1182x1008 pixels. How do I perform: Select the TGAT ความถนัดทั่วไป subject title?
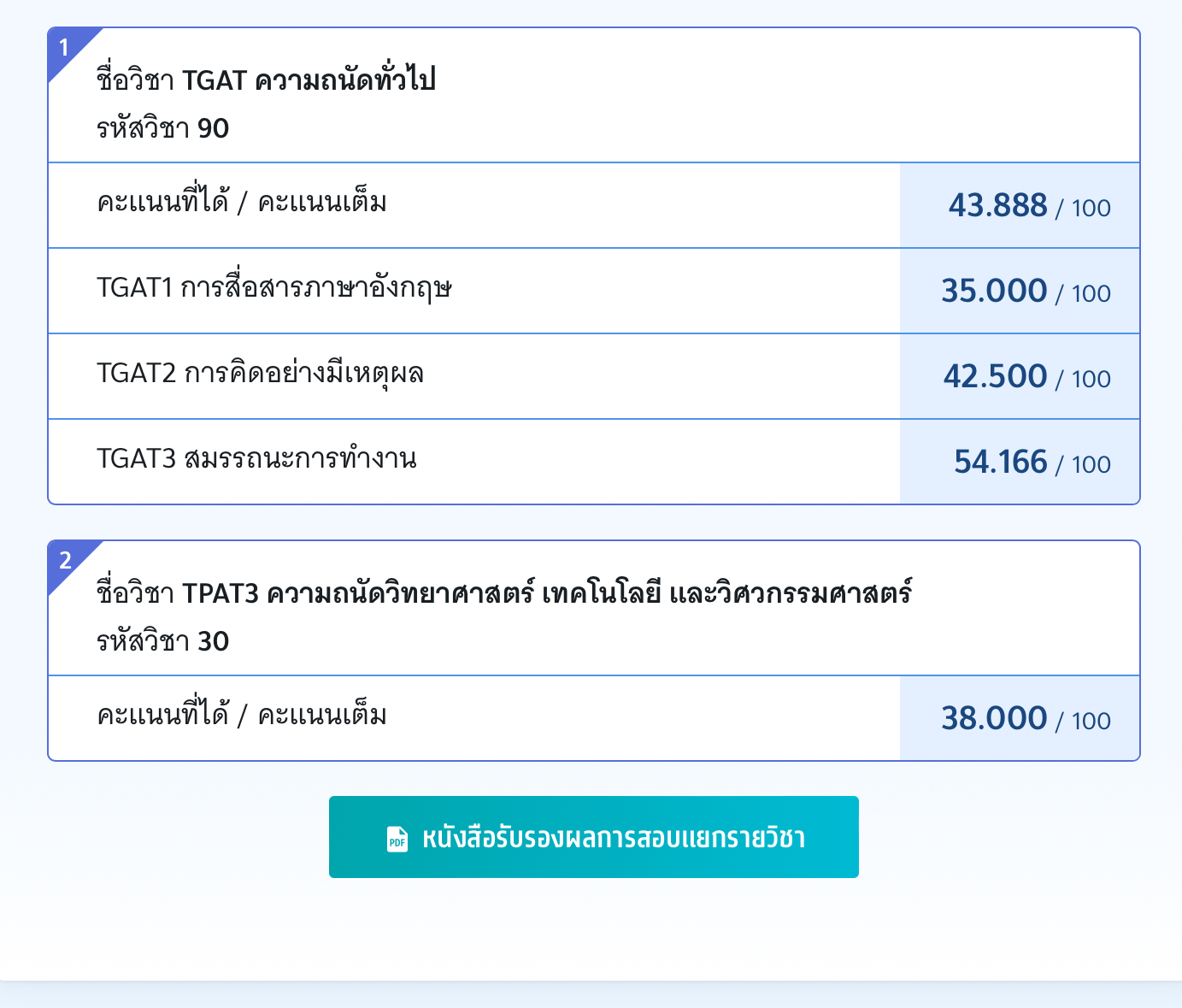266,80
